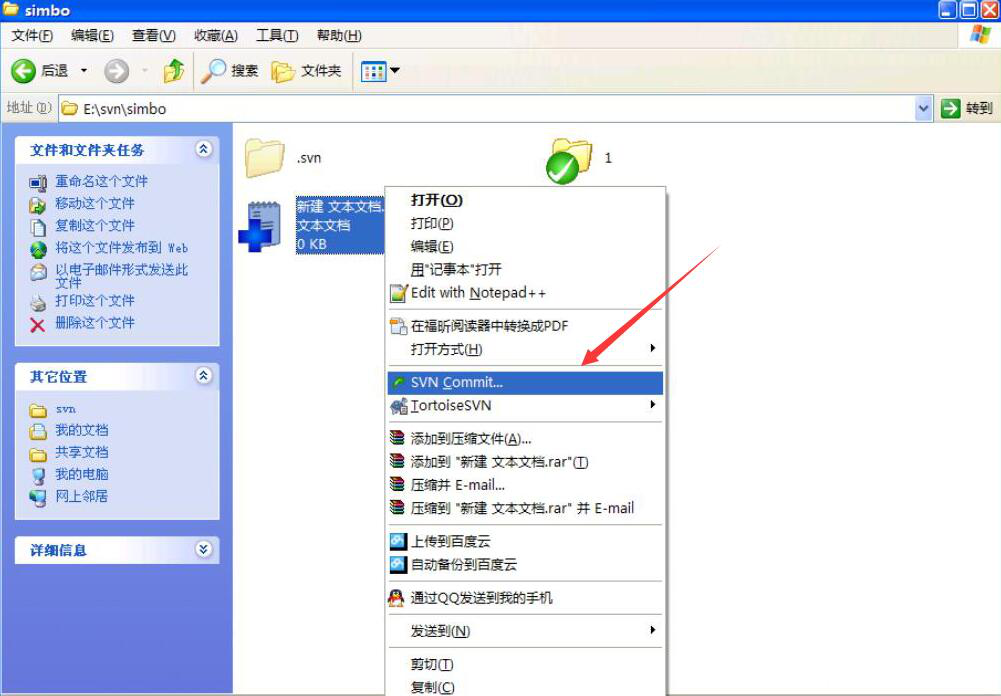Choose 打印(P) in context menu
Viewport: 1001px width, 696px height.
click(x=525, y=223)
